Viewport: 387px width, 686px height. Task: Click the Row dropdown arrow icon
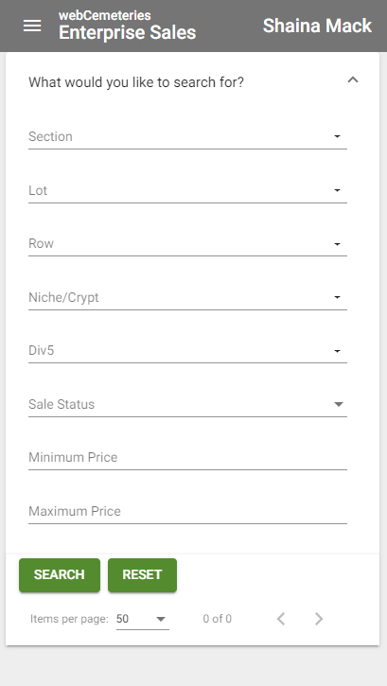coord(337,244)
